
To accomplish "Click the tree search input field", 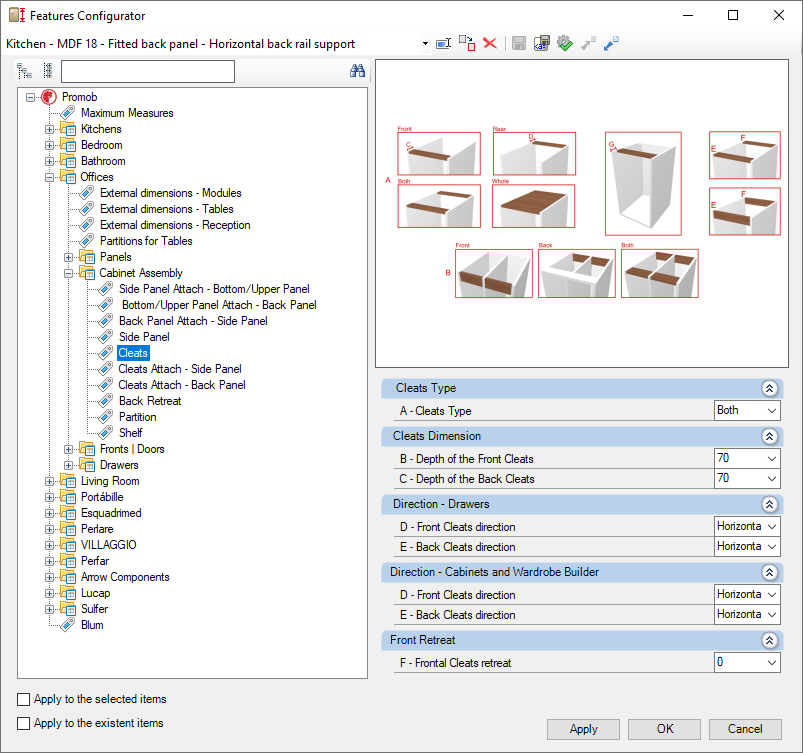I will 148,71.
